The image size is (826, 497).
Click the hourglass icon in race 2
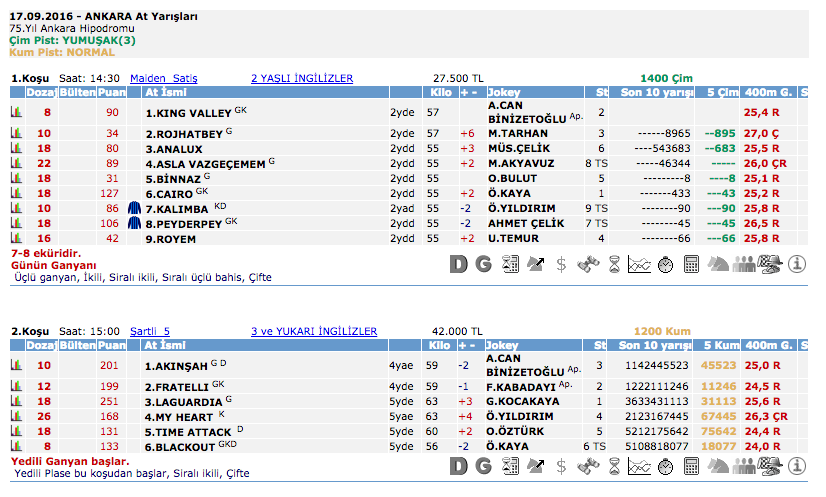point(613,466)
